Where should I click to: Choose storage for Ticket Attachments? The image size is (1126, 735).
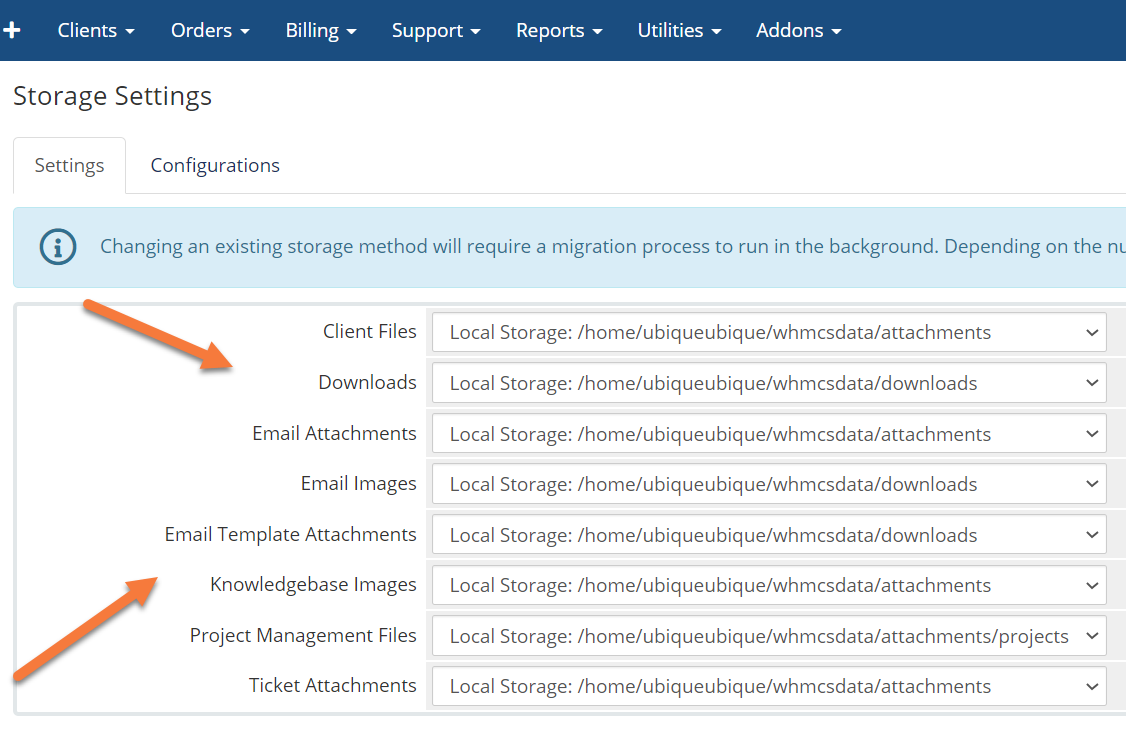click(x=768, y=686)
